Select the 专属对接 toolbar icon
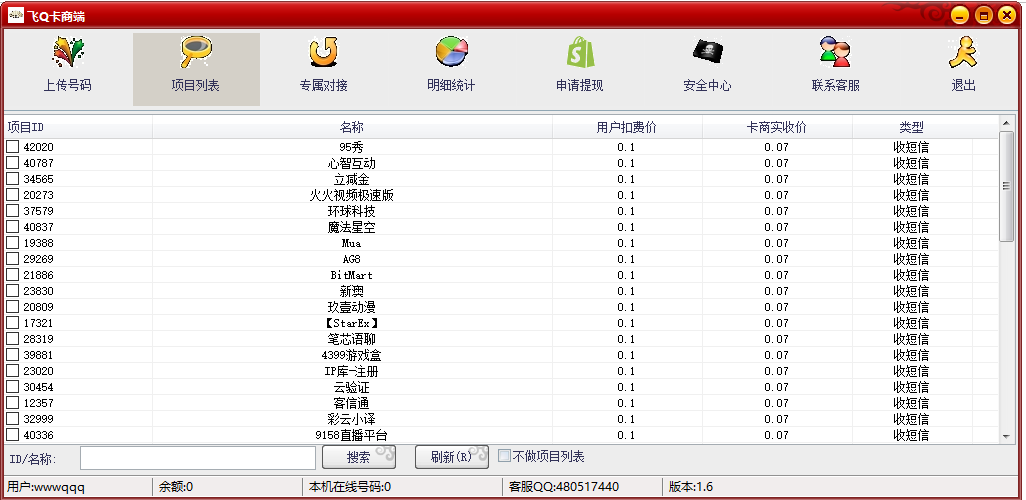Image resolution: width=1026 pixels, height=500 pixels. pos(323,53)
